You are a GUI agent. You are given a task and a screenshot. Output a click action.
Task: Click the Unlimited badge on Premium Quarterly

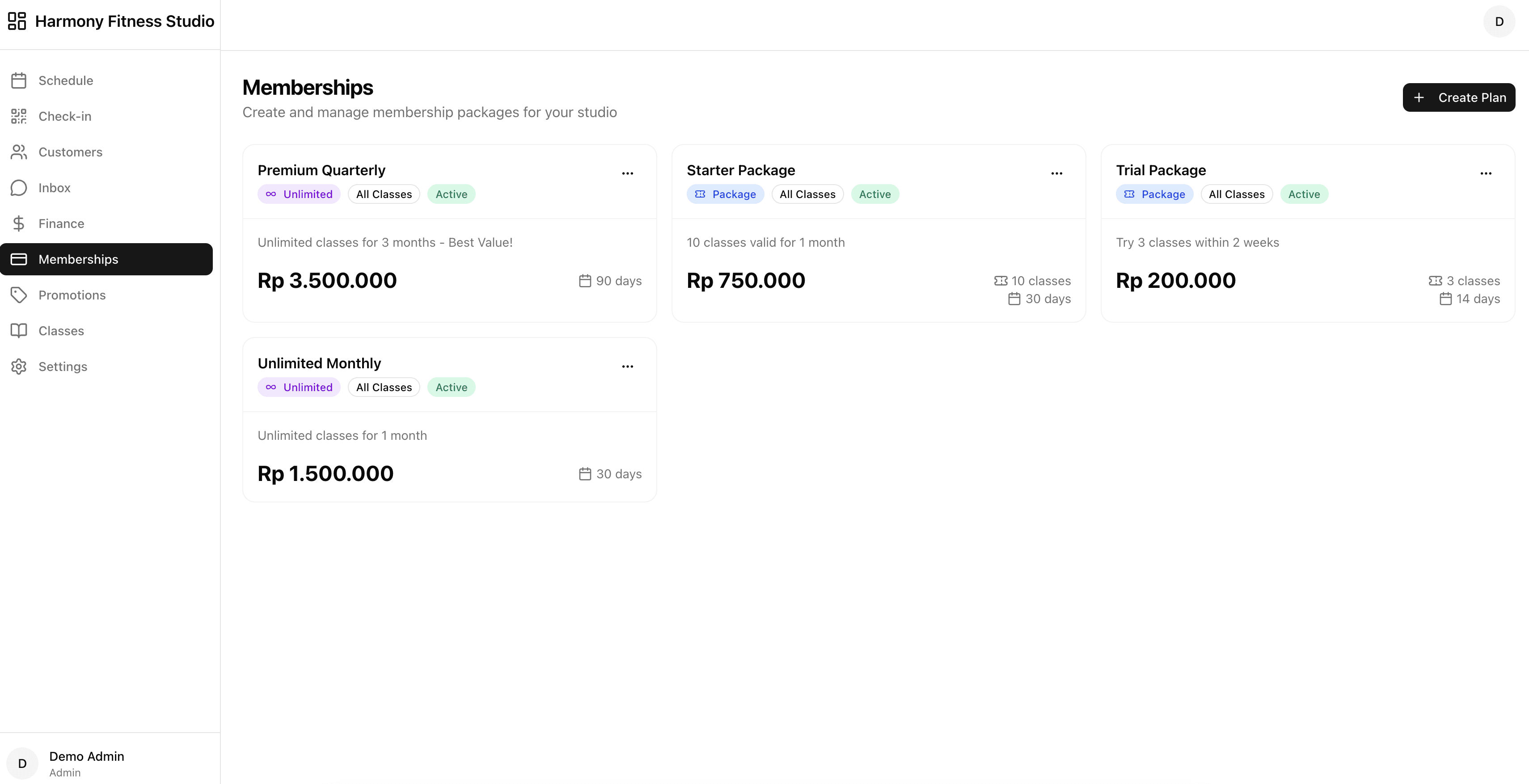pyautogui.click(x=299, y=194)
